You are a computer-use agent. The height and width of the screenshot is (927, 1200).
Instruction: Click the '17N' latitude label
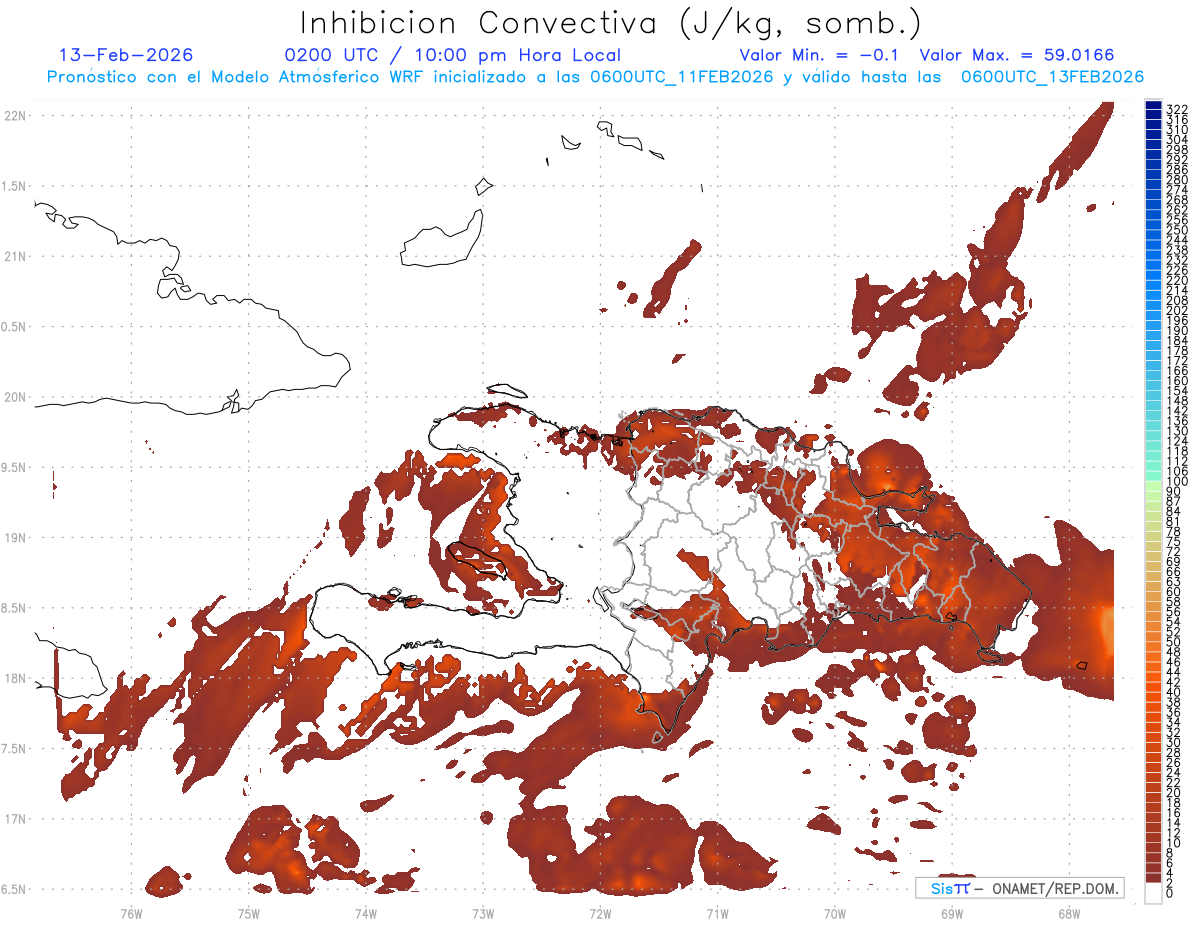click(x=15, y=819)
